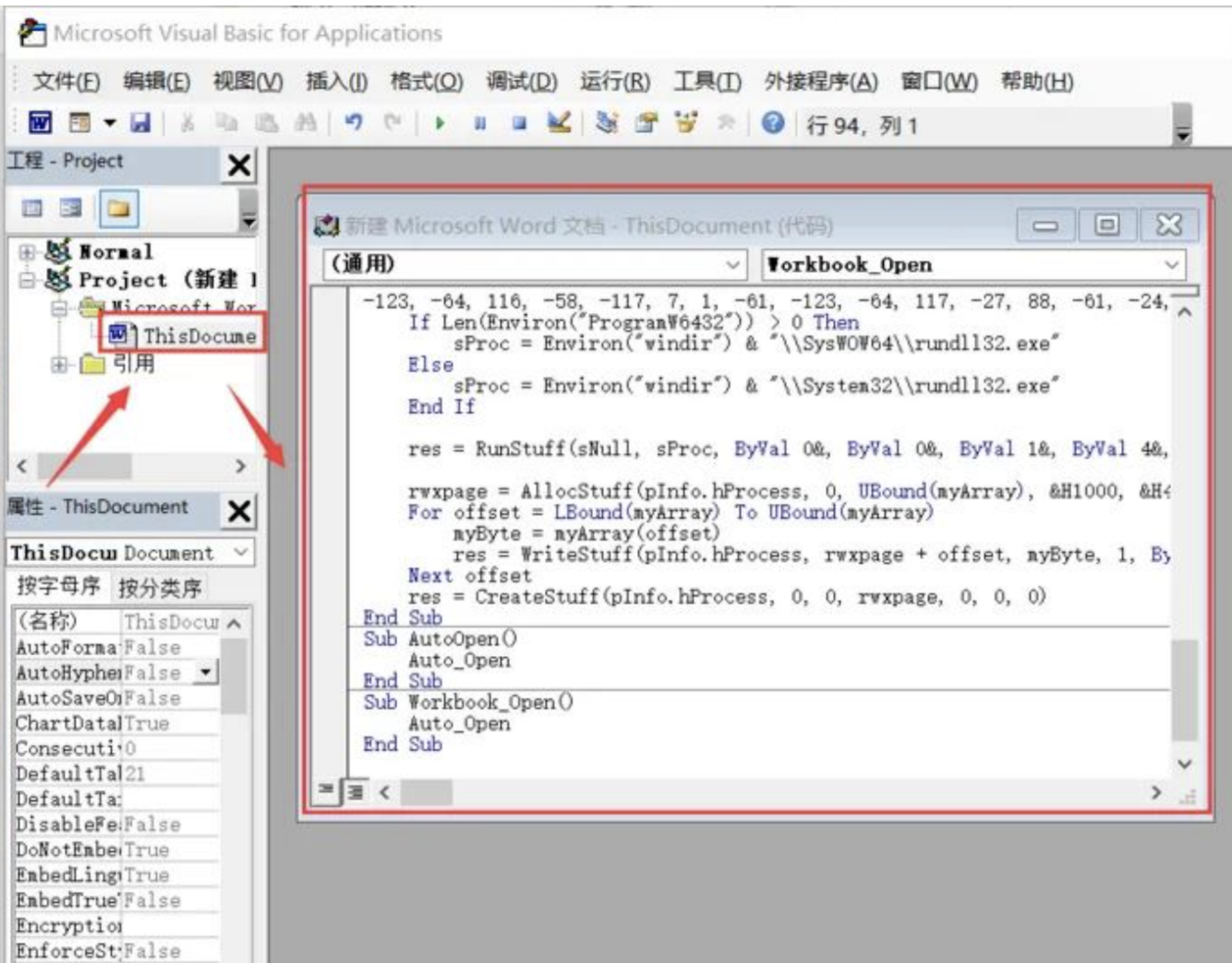Save the document with floppy icon
1232x963 pixels.
click(140, 123)
